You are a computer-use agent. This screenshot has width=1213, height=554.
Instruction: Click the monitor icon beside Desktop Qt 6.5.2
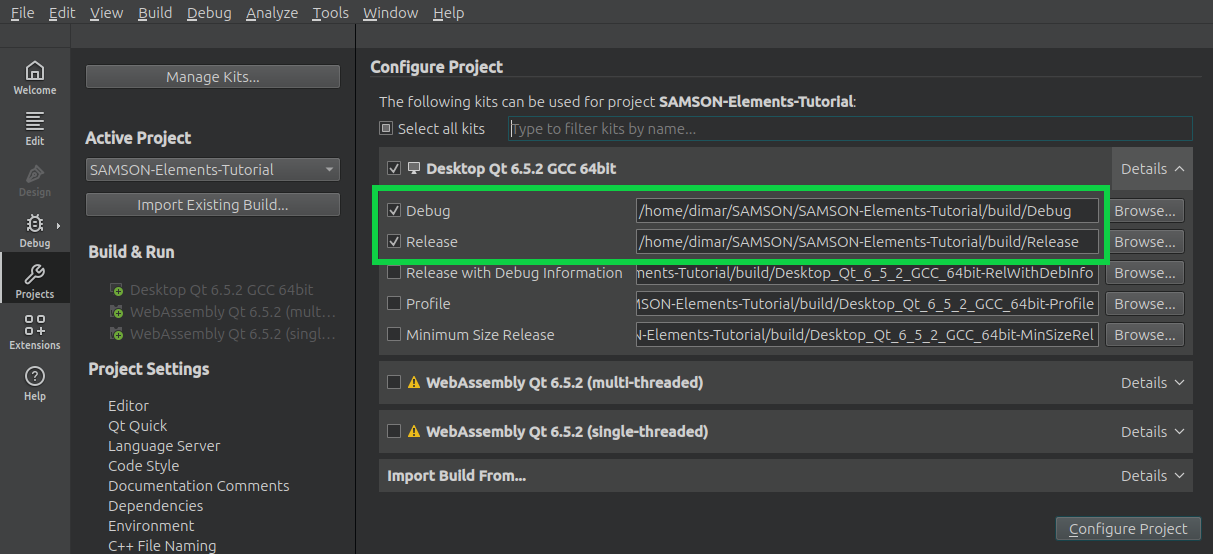(414, 169)
